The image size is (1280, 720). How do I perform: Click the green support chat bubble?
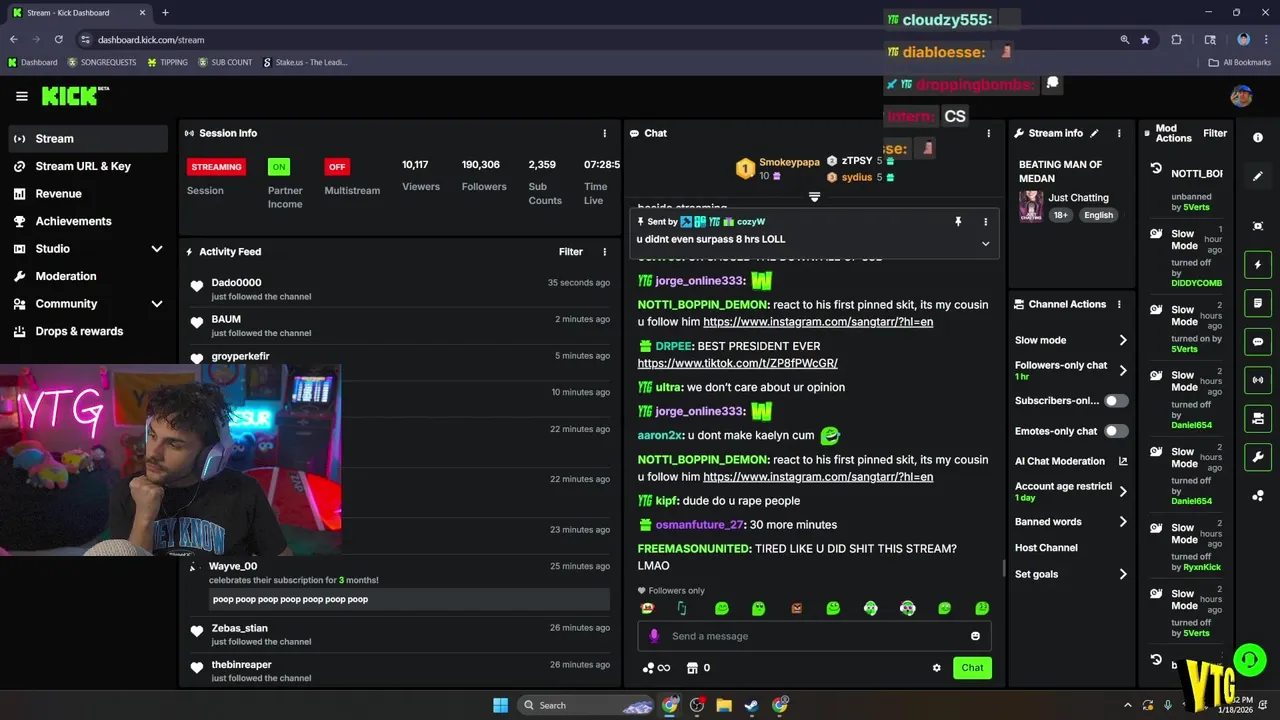pyautogui.click(x=1249, y=659)
